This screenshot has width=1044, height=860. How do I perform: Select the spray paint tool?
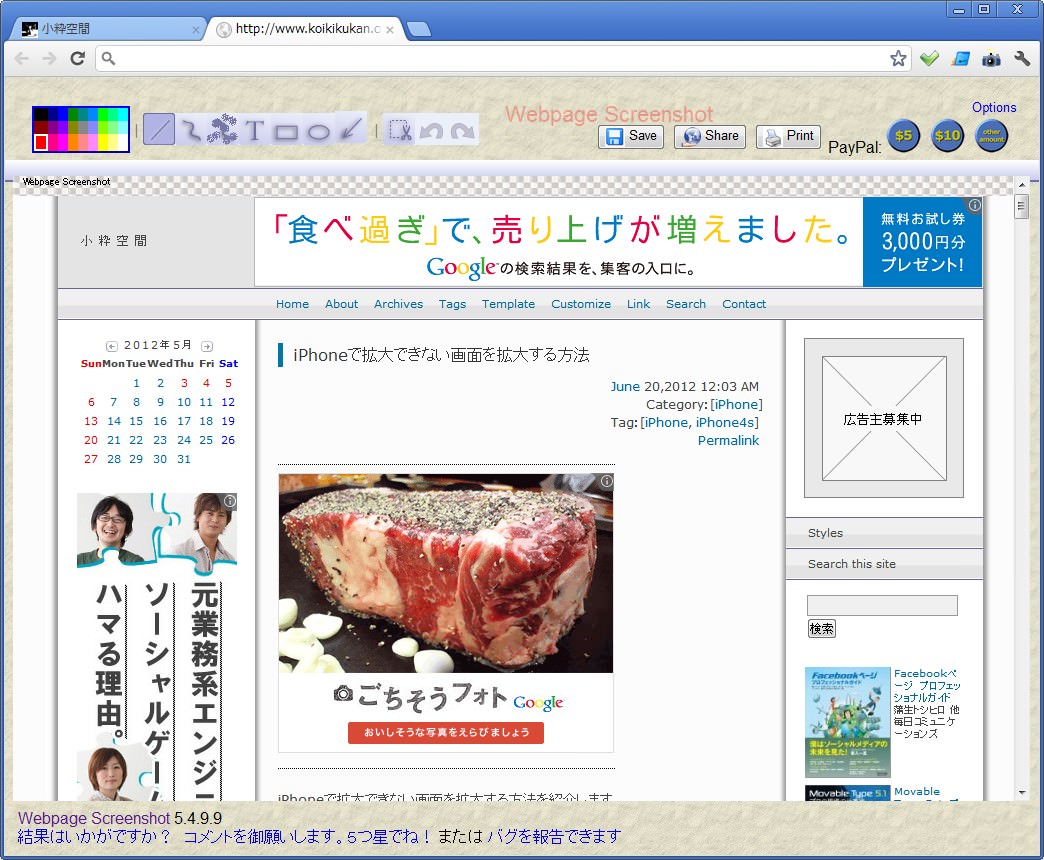(x=222, y=129)
